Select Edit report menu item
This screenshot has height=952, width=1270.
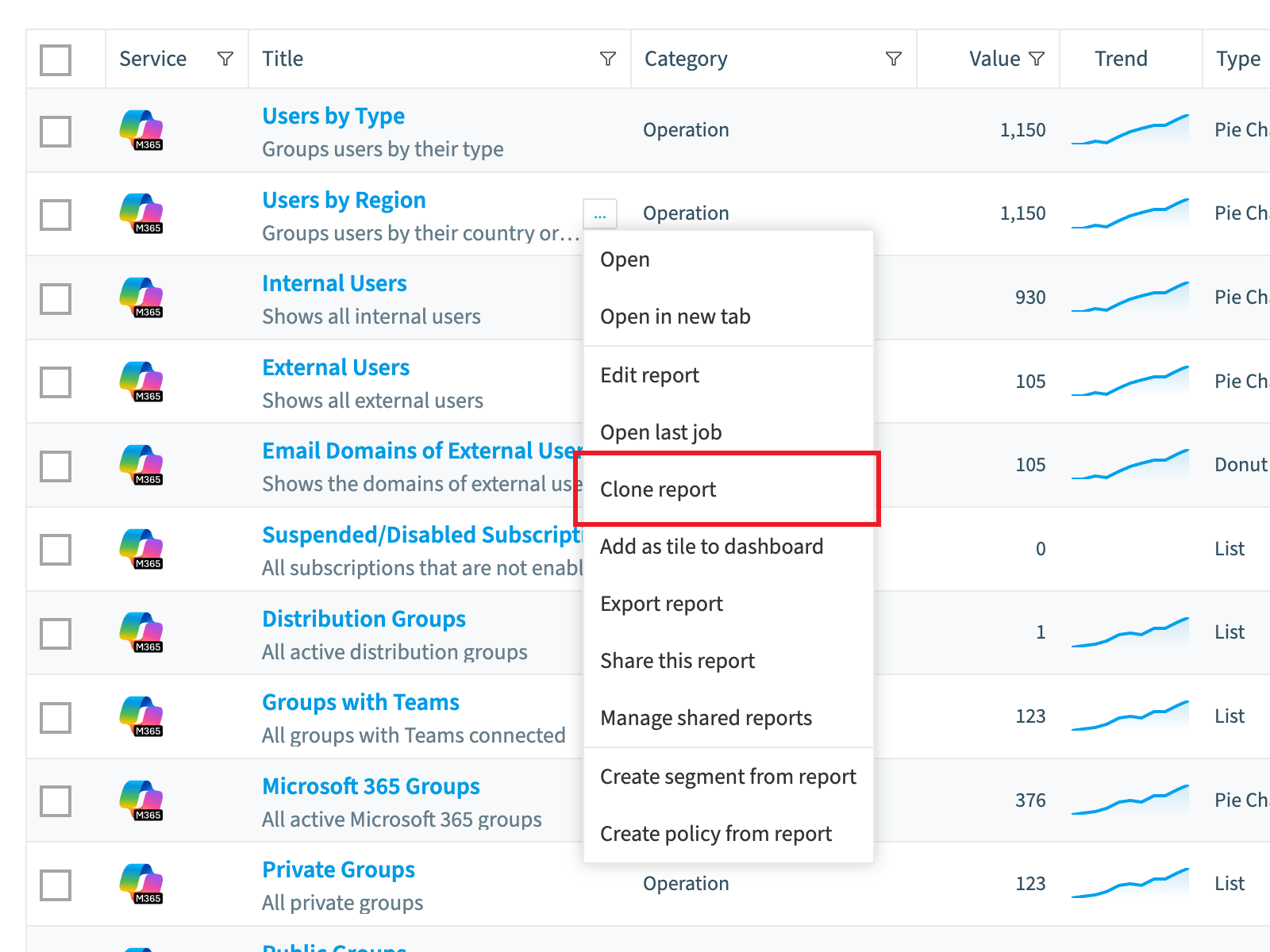point(729,375)
